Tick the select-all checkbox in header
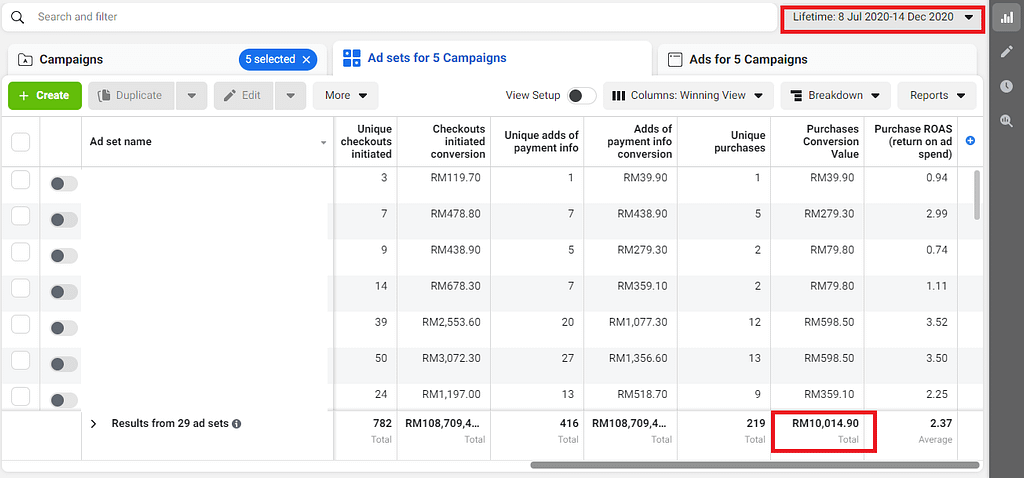1024x478 pixels. tap(20, 142)
